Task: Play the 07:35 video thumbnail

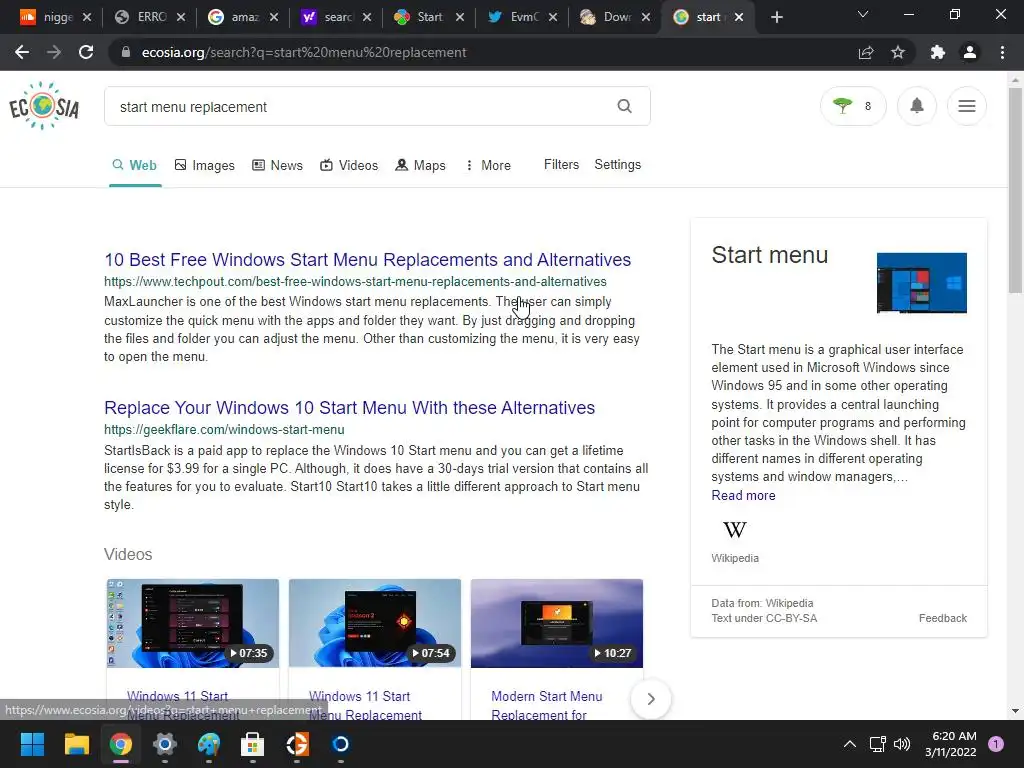Action: pyautogui.click(x=193, y=623)
